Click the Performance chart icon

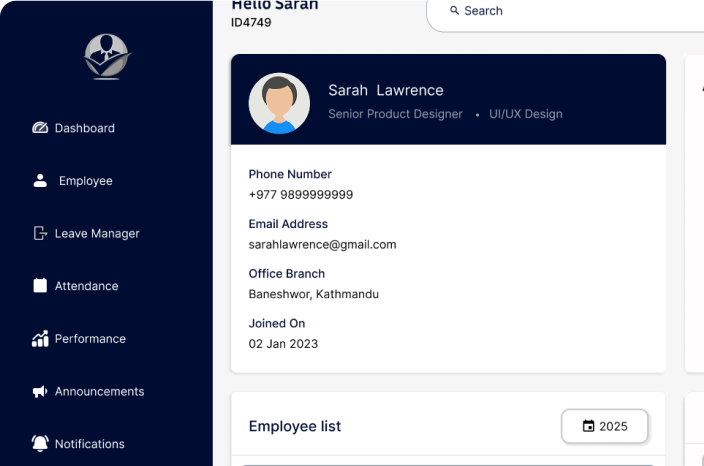click(x=40, y=339)
